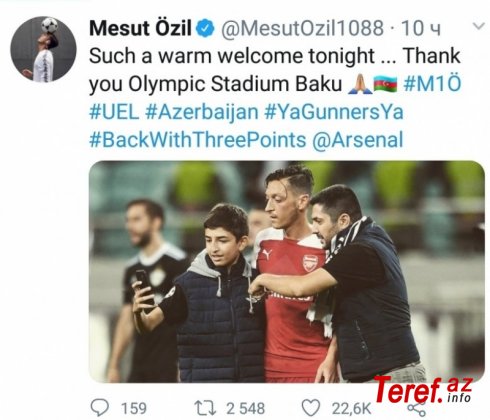Click the blue verified badge
490x420 pixels.
[205, 28]
